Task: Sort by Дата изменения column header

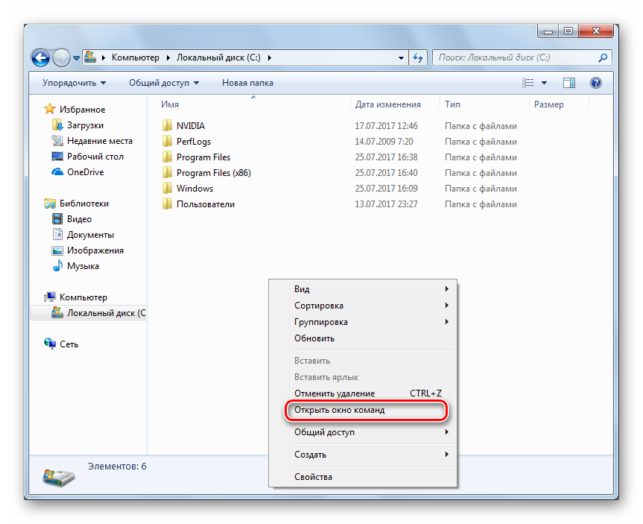Action: (x=388, y=105)
